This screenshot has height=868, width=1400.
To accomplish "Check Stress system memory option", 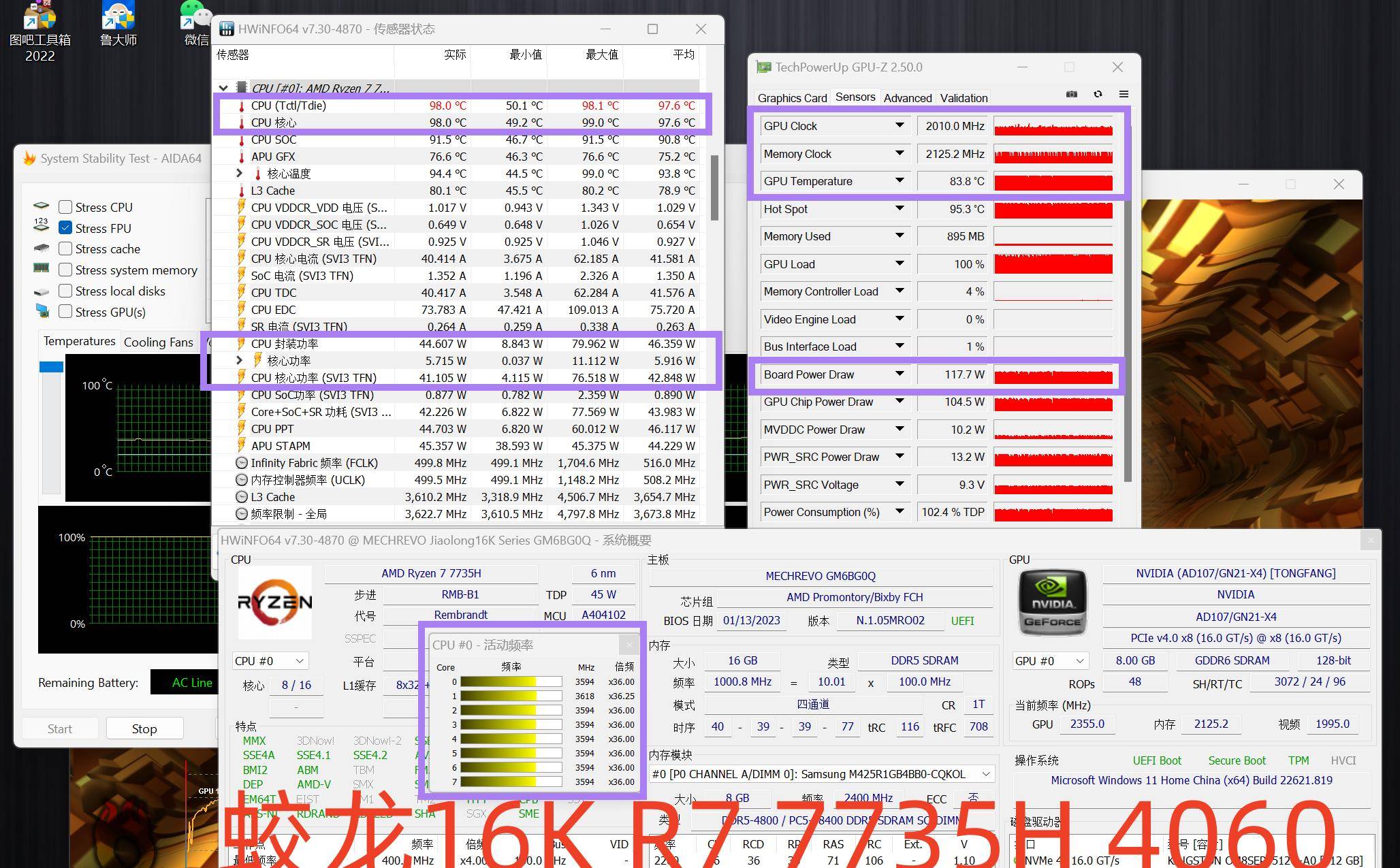I will [x=65, y=270].
